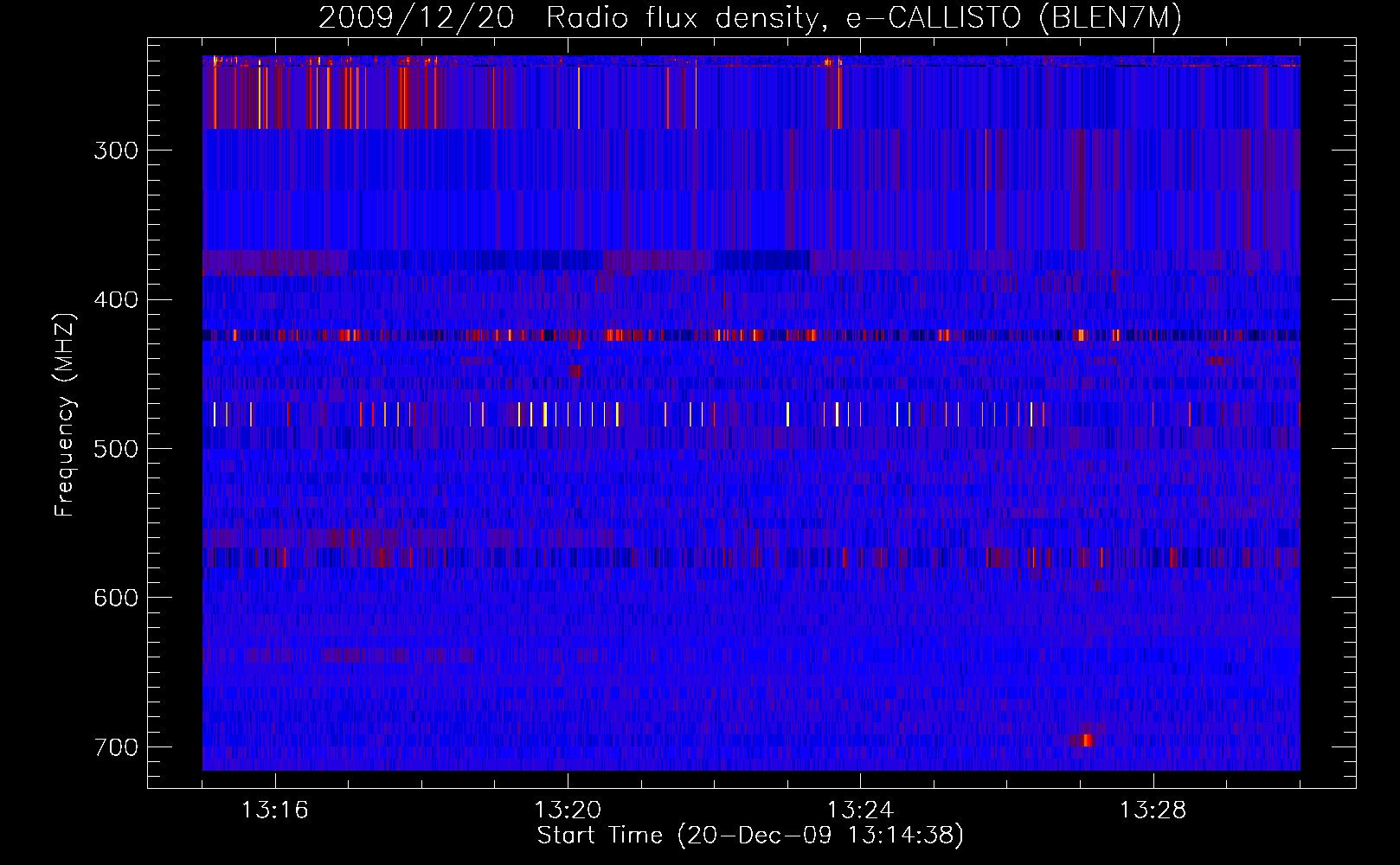Click the 300 frequency tick label
Screen dimensions: 1400x865
[x=116, y=151]
